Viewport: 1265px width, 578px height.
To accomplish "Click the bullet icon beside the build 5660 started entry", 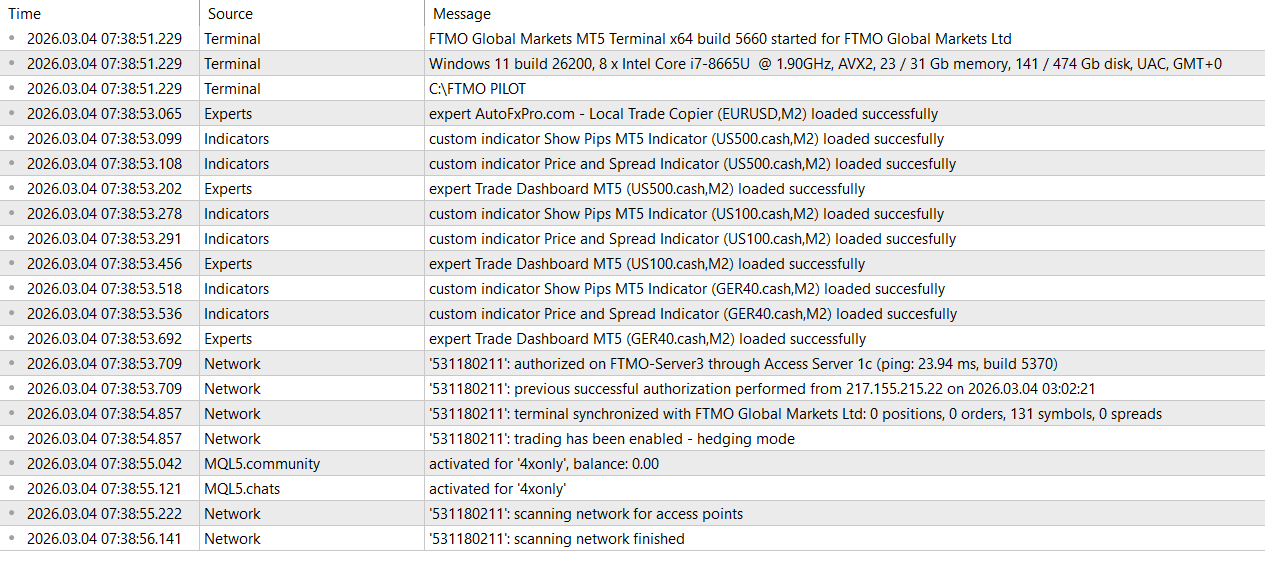I will tap(12, 39).
